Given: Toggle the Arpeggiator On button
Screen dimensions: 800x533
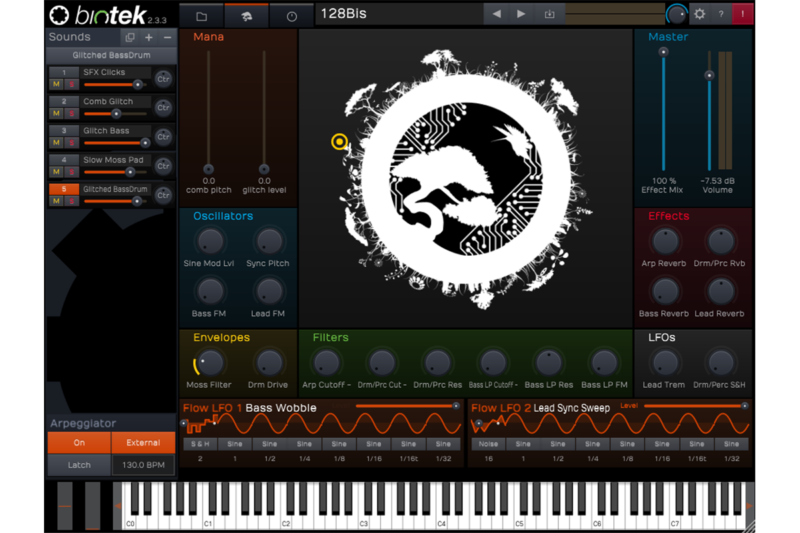Looking at the screenshot, I should 79,443.
